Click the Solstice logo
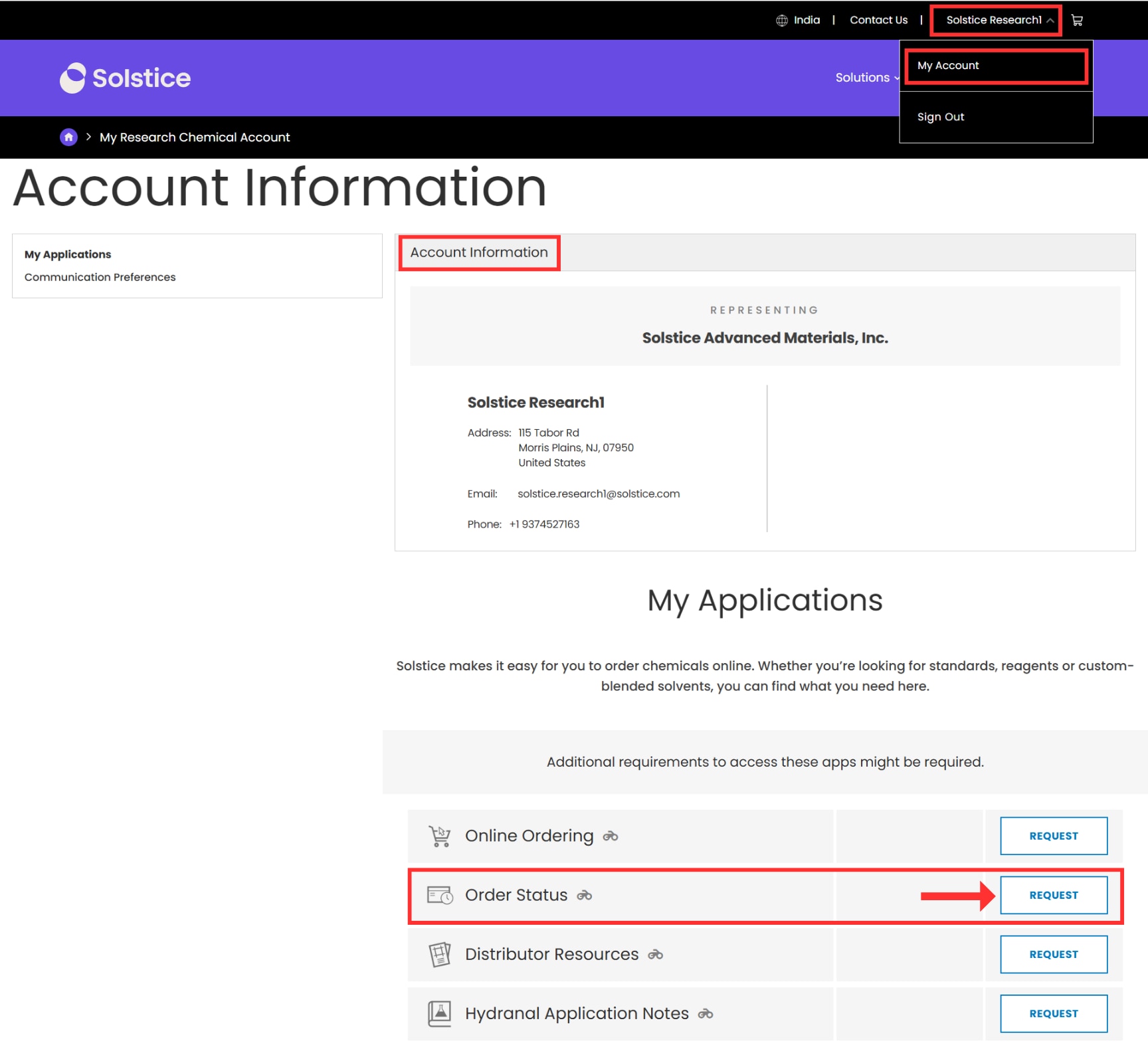The width and height of the screenshot is (1148, 1057). (x=125, y=78)
